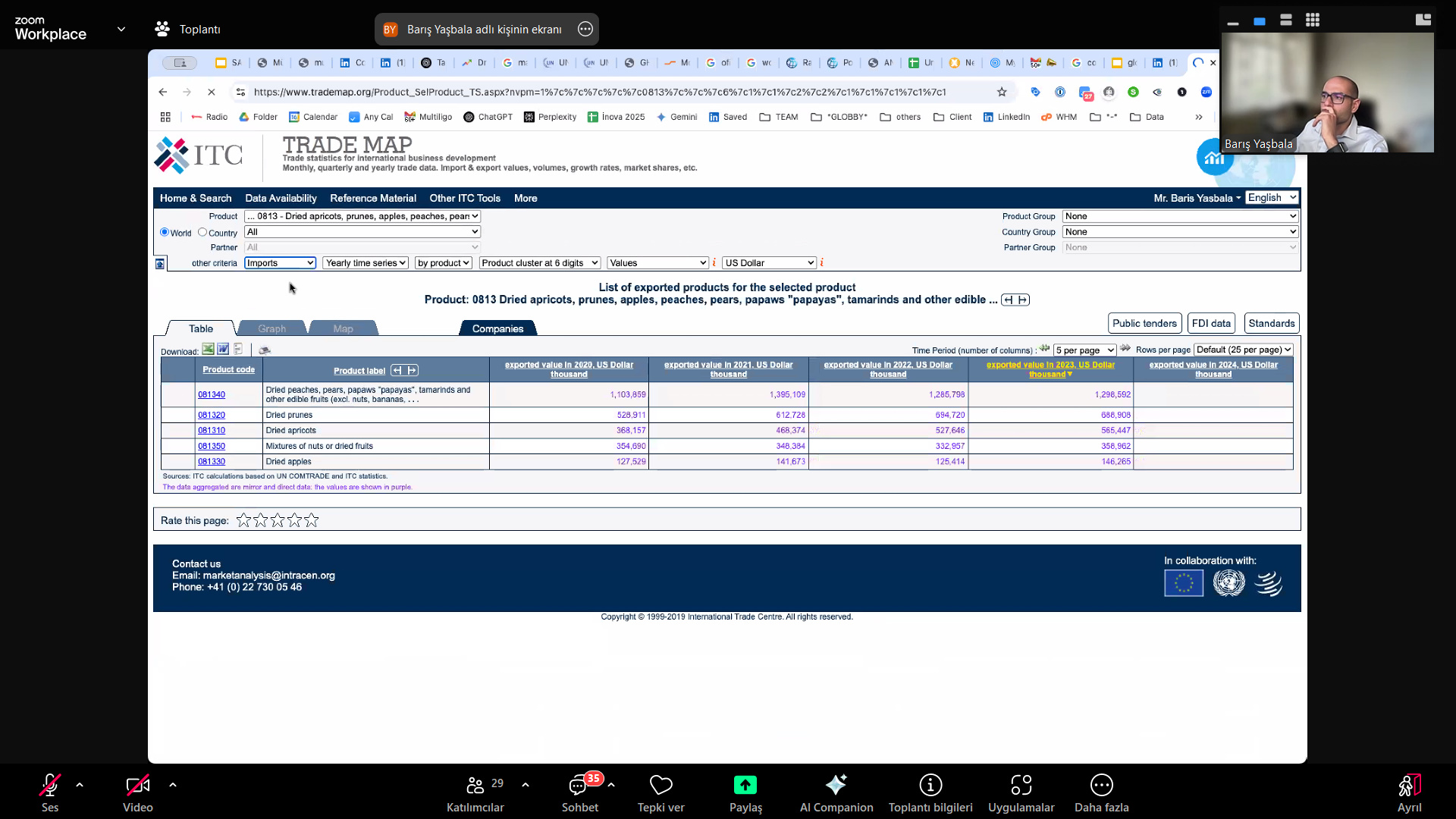Click the print table icon
Image resolution: width=1456 pixels, height=819 pixels.
[x=265, y=350]
